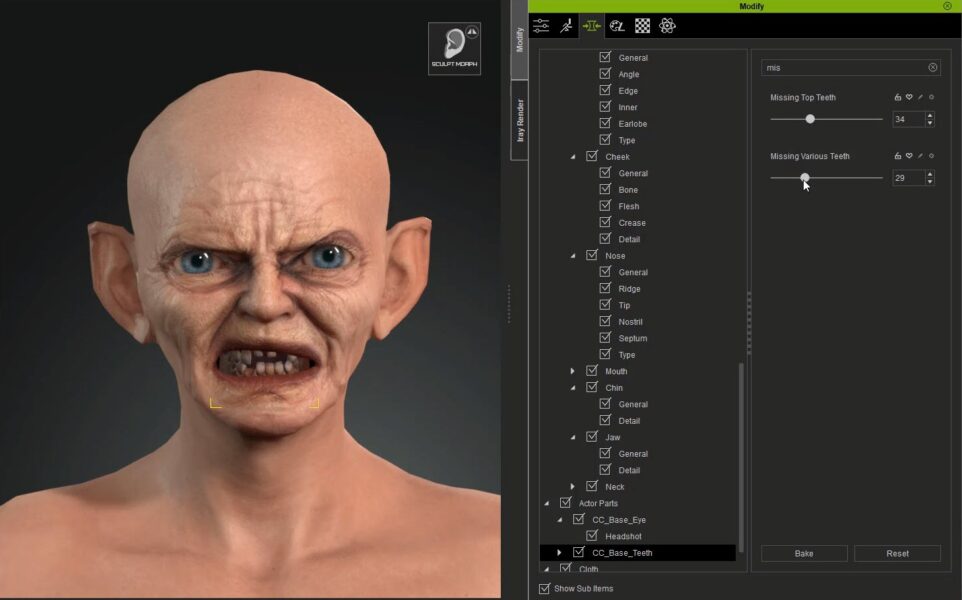Collapse the Cheek tree group
This screenshot has width=962, height=600.
coord(574,156)
